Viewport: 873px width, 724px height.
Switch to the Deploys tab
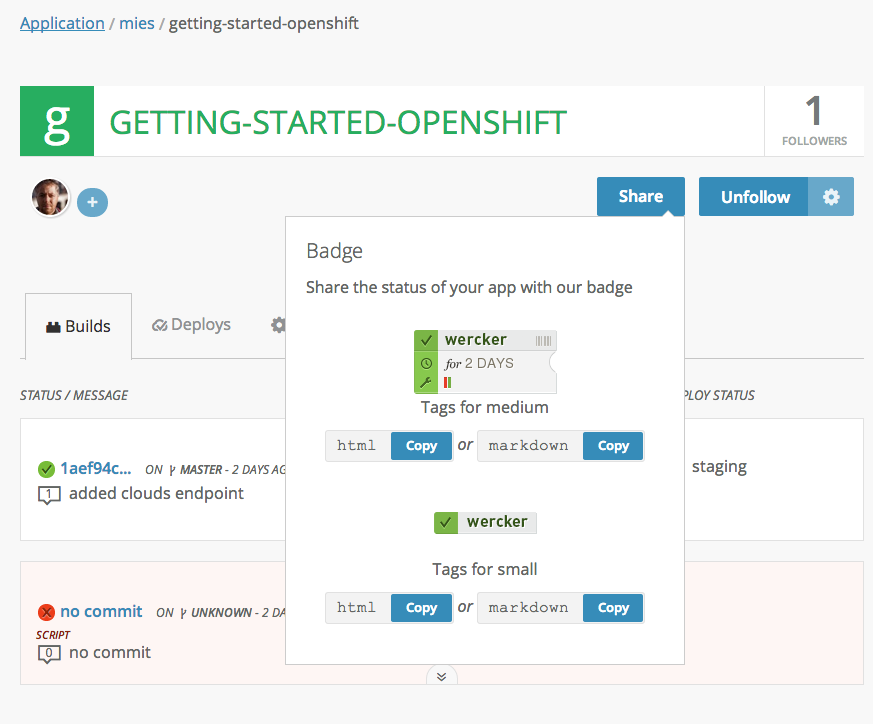(x=191, y=325)
